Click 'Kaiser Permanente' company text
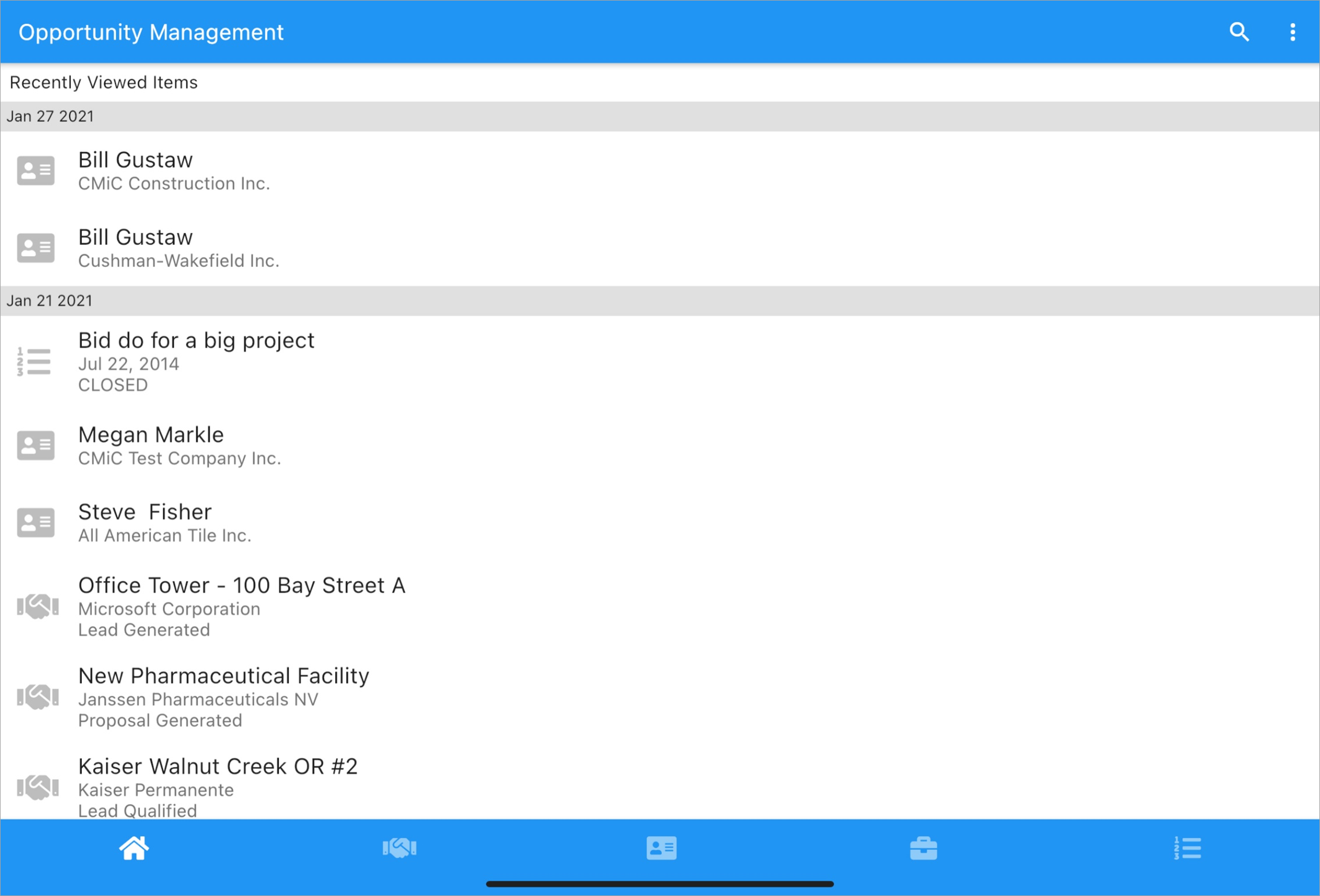Screen dimensions: 1320x896 156,790
